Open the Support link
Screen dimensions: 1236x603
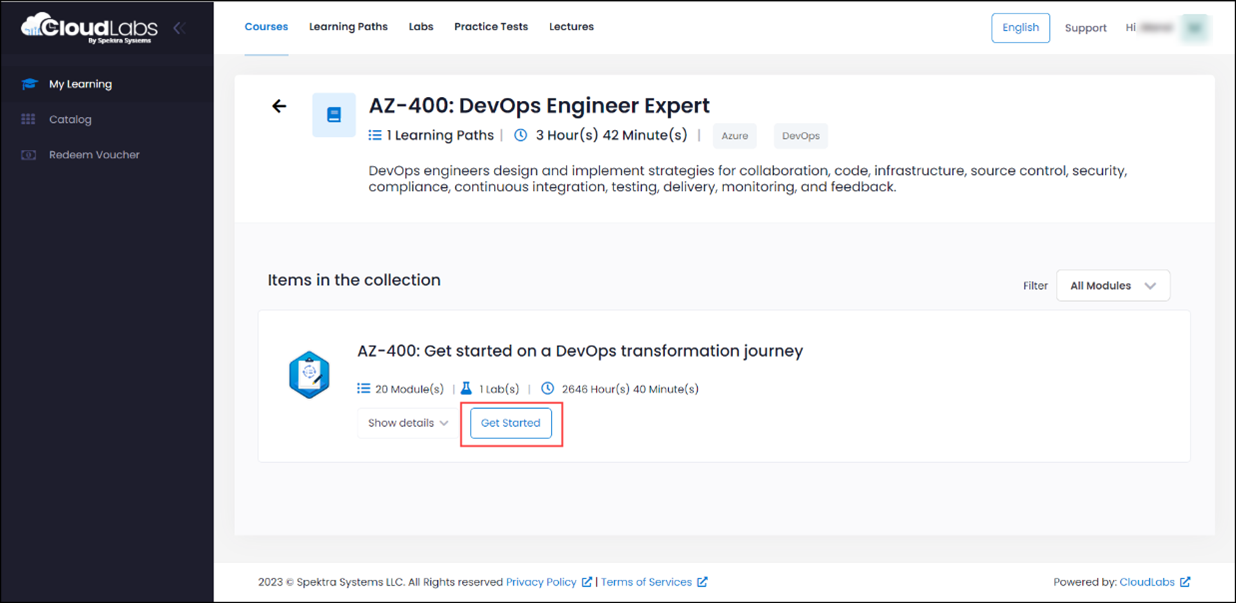[x=1085, y=28]
